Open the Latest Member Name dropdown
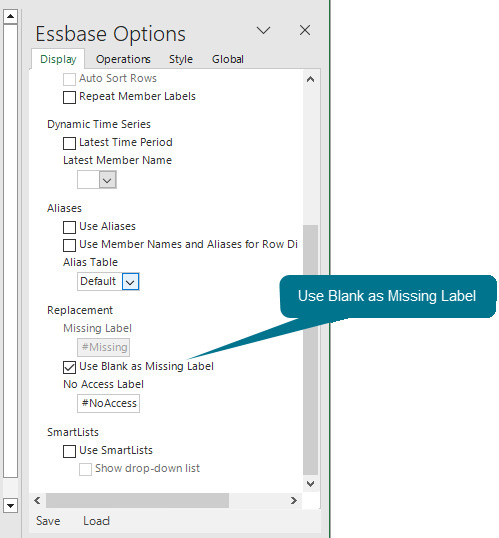499x538 pixels. click(x=107, y=180)
